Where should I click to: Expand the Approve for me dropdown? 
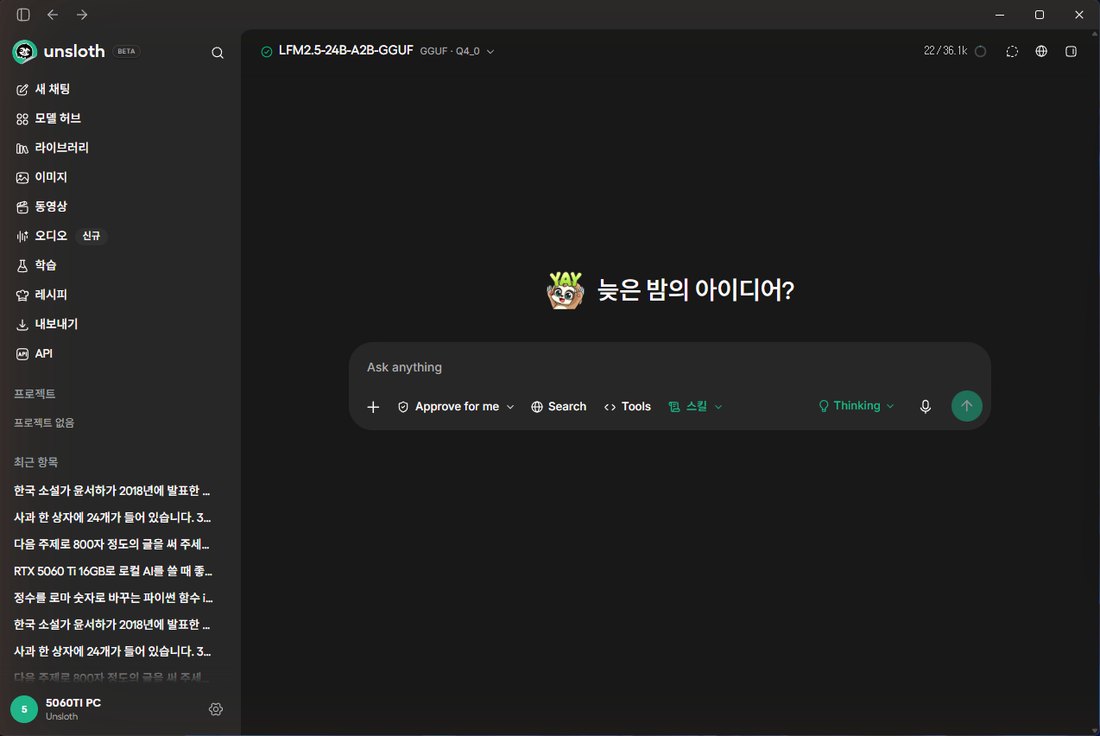point(456,407)
